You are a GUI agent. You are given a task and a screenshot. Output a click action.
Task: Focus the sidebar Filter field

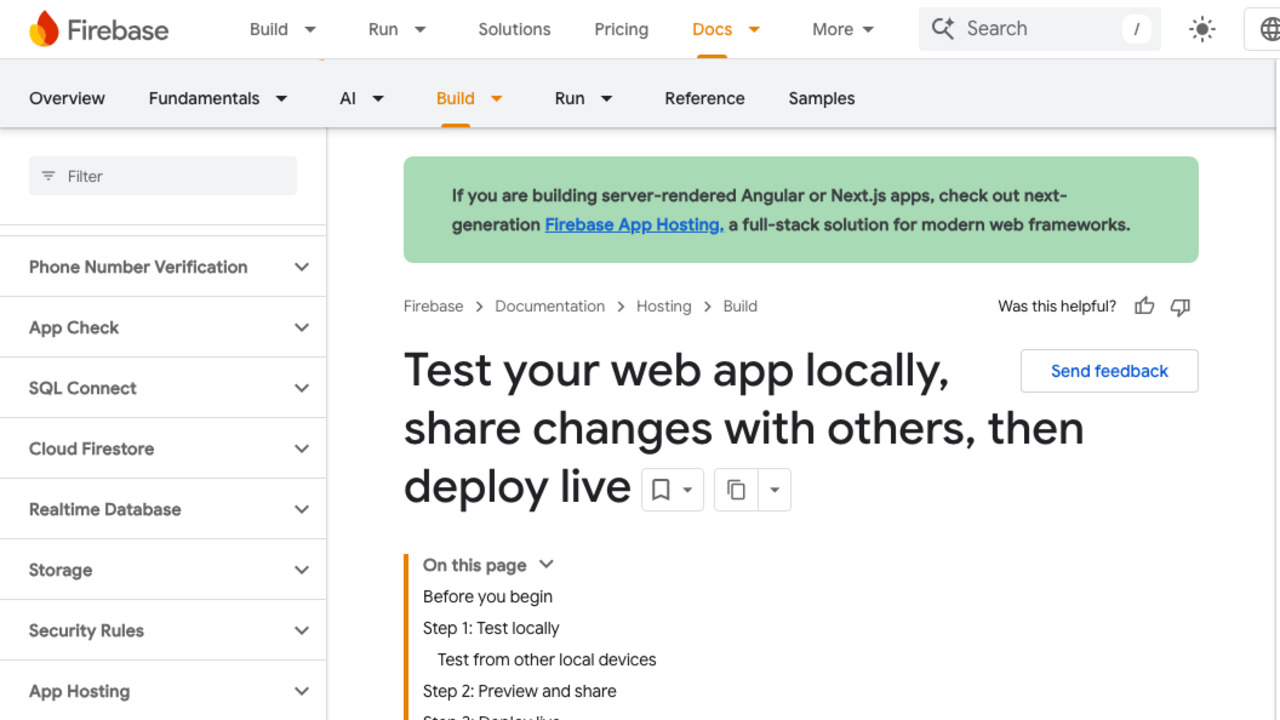coord(163,176)
